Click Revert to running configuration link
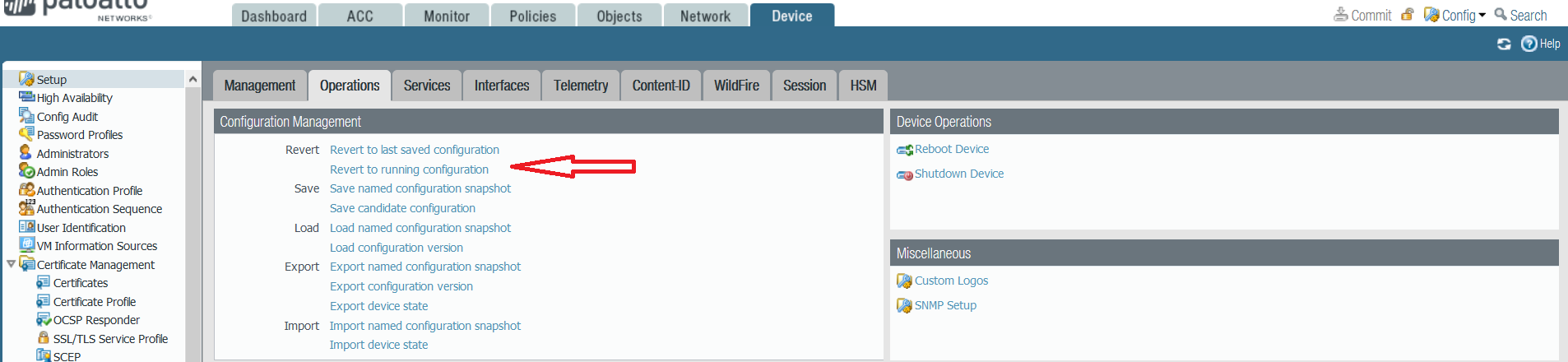The width and height of the screenshot is (1568, 362). click(409, 169)
